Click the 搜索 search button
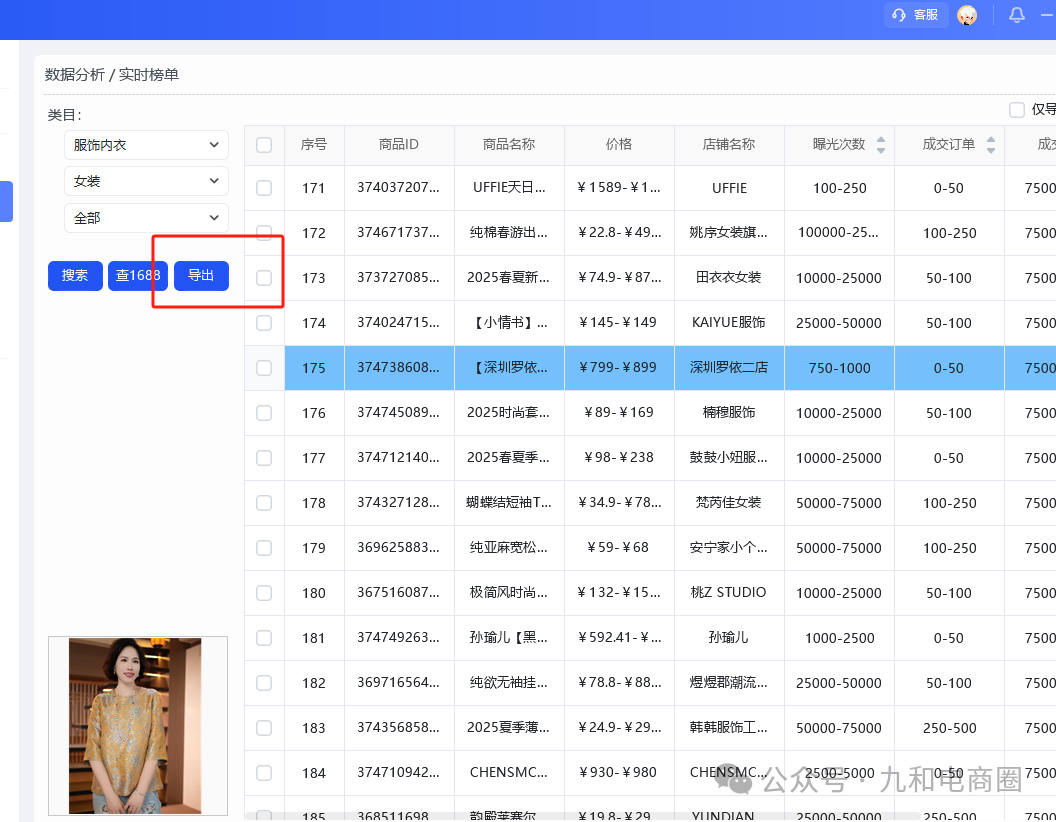Screen dimensions: 1056x822 coord(75,276)
